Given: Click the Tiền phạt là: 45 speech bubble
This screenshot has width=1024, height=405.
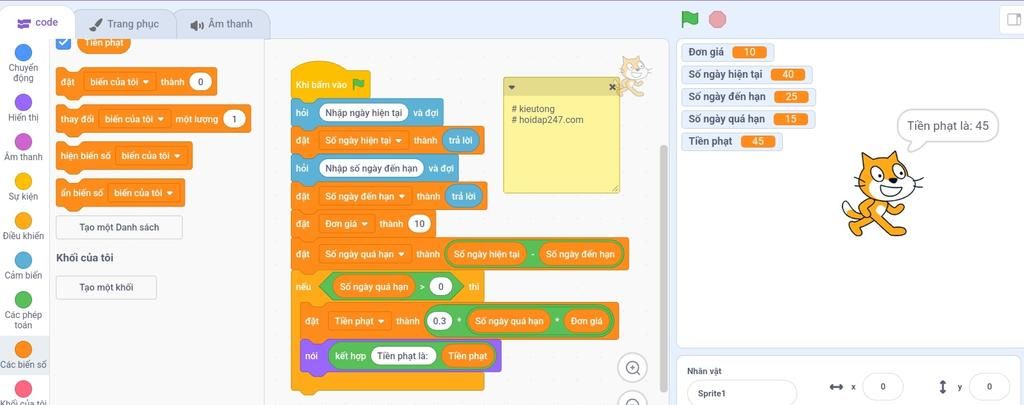Looking at the screenshot, I should point(948,126).
